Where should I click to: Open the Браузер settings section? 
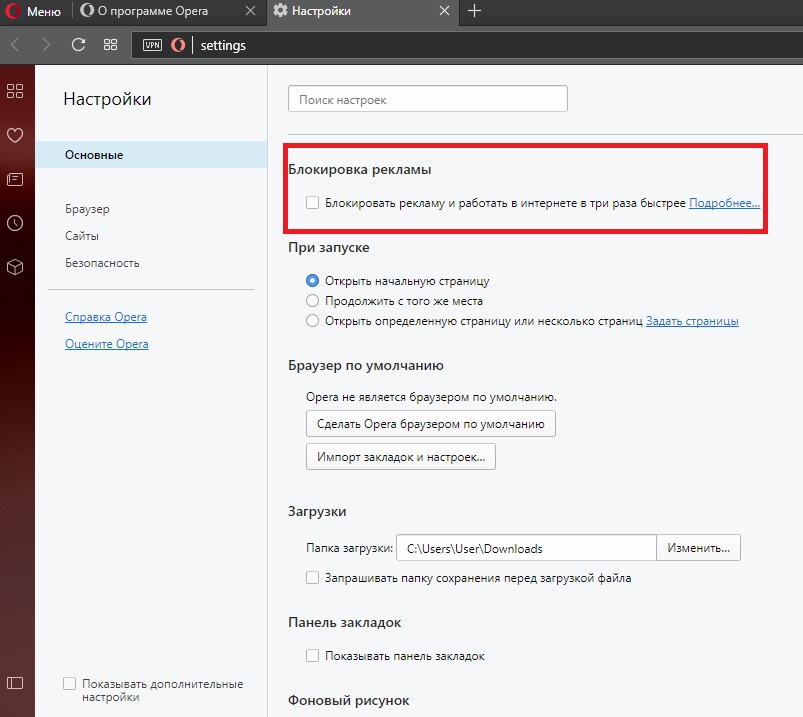click(87, 209)
